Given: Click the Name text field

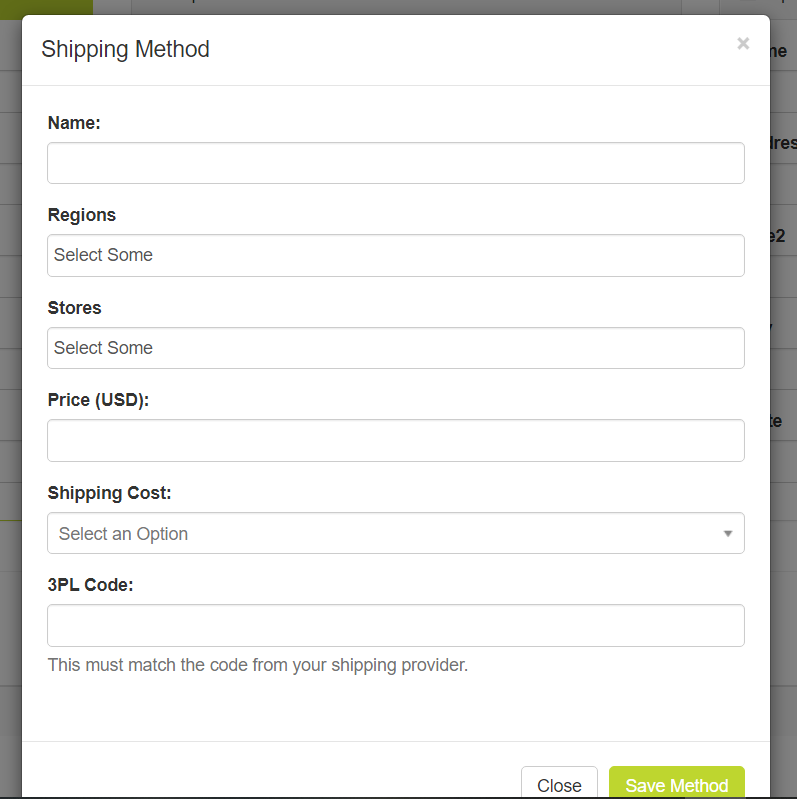Looking at the screenshot, I should point(395,163).
